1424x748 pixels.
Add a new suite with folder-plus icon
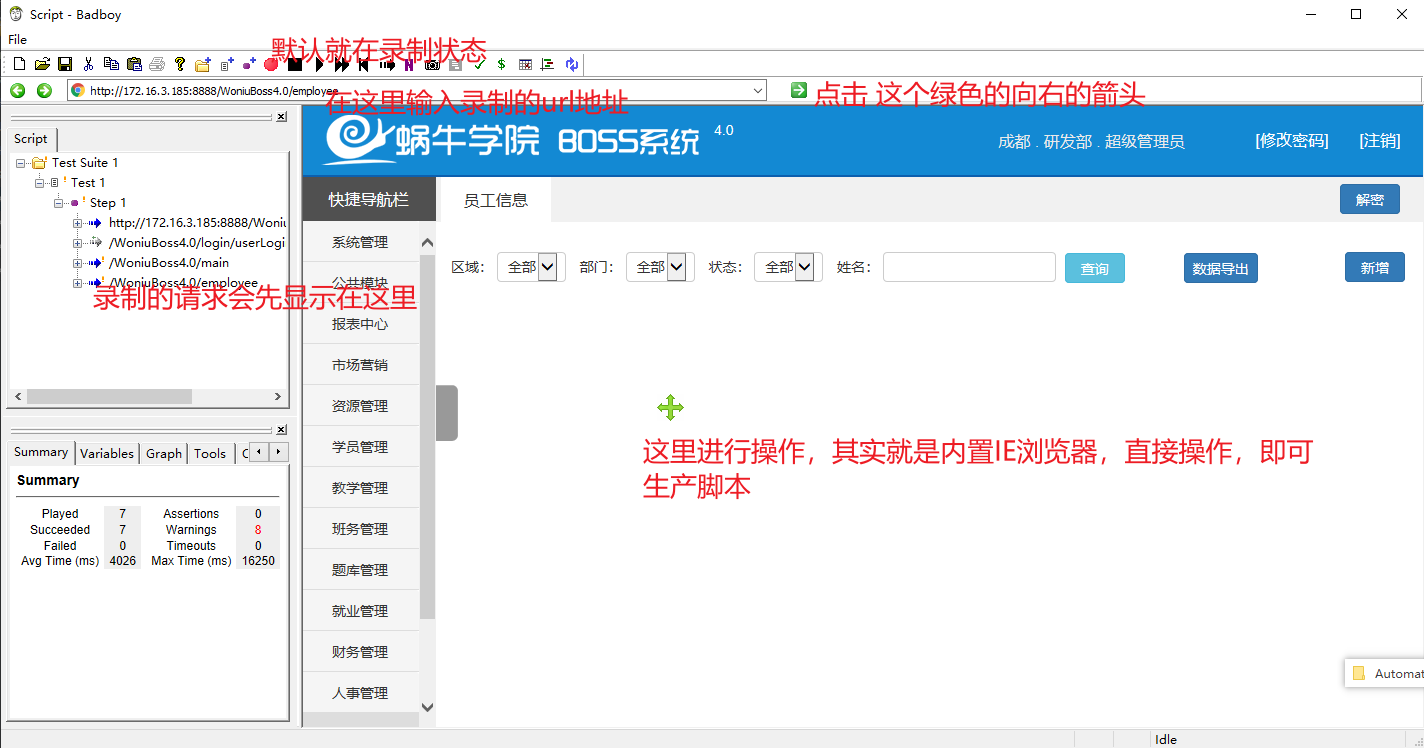click(203, 64)
